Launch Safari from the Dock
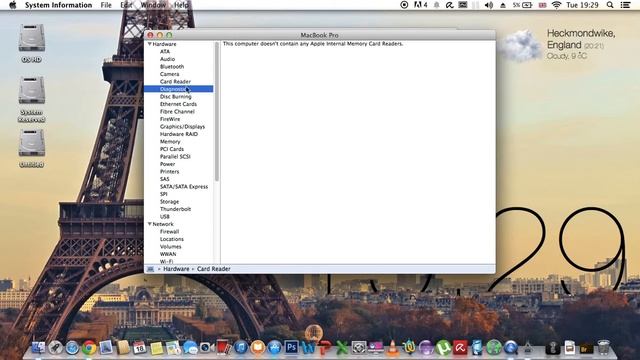Screen dimensions: 640x360 coord(72,348)
